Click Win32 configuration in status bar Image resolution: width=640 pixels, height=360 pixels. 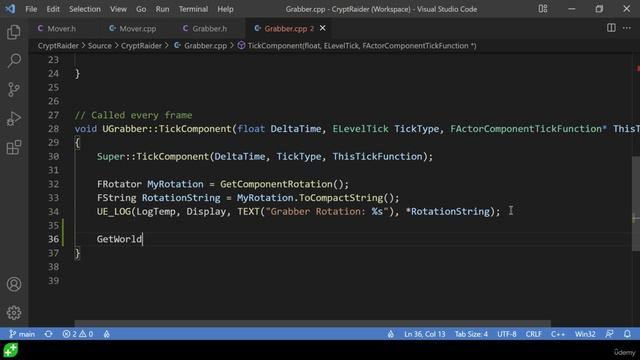click(x=585, y=334)
